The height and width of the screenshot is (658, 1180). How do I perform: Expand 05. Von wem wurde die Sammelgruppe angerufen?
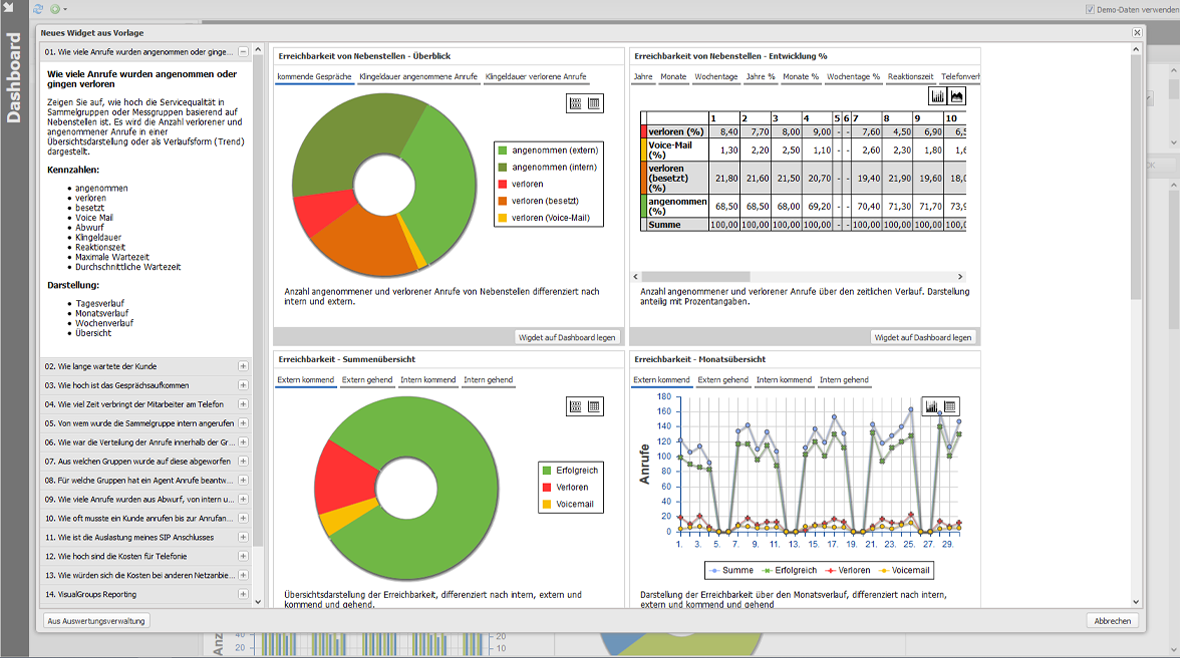[x=243, y=423]
